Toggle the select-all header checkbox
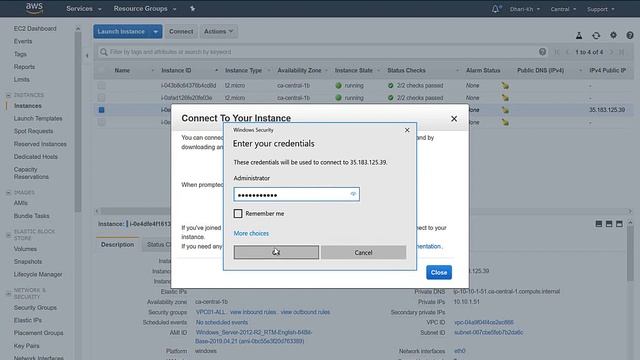This screenshot has height=360, width=640. pyautogui.click(x=101, y=70)
